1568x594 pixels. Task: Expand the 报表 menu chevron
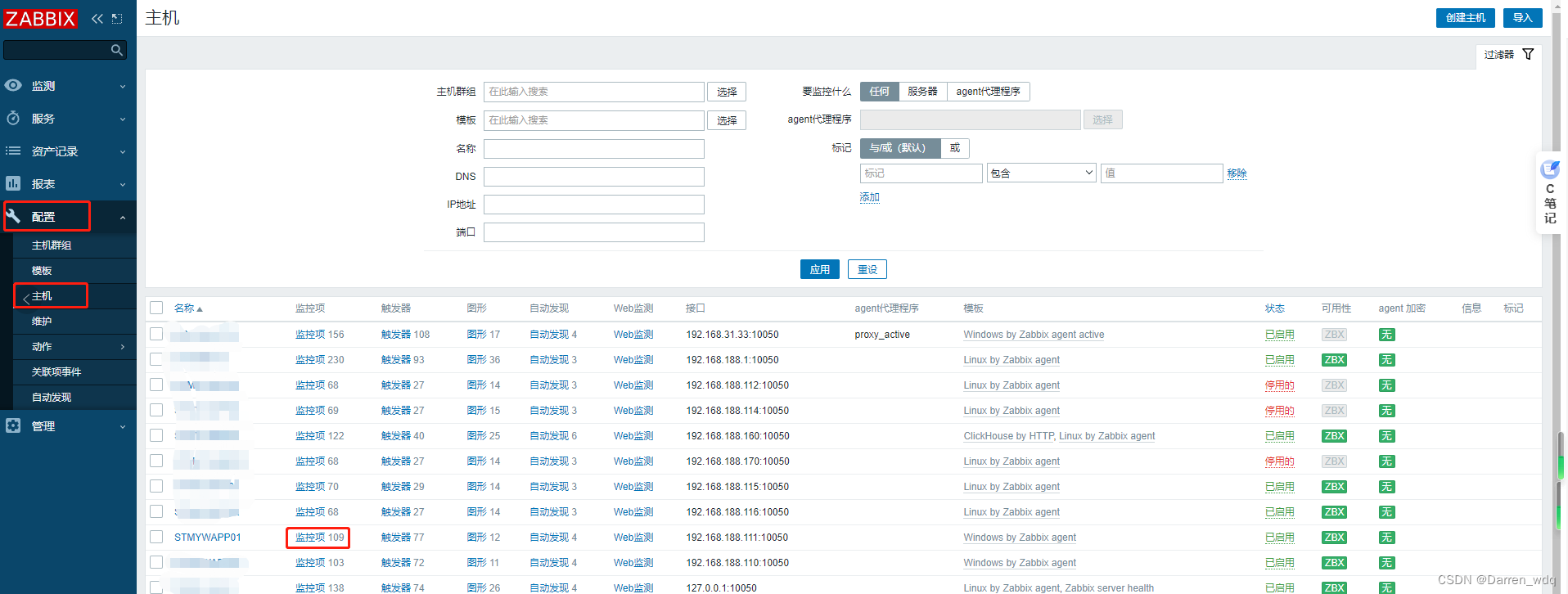tap(123, 184)
